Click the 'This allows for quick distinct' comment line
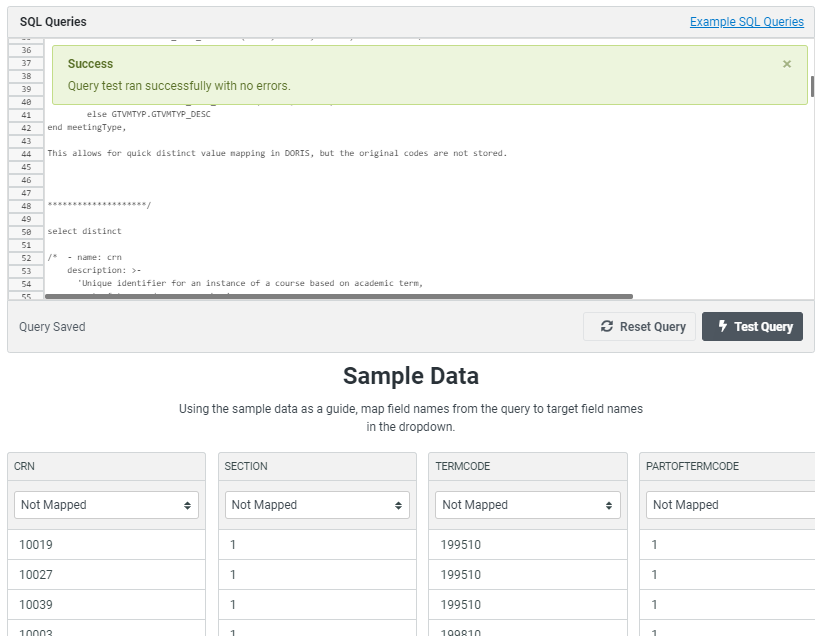 (277, 153)
